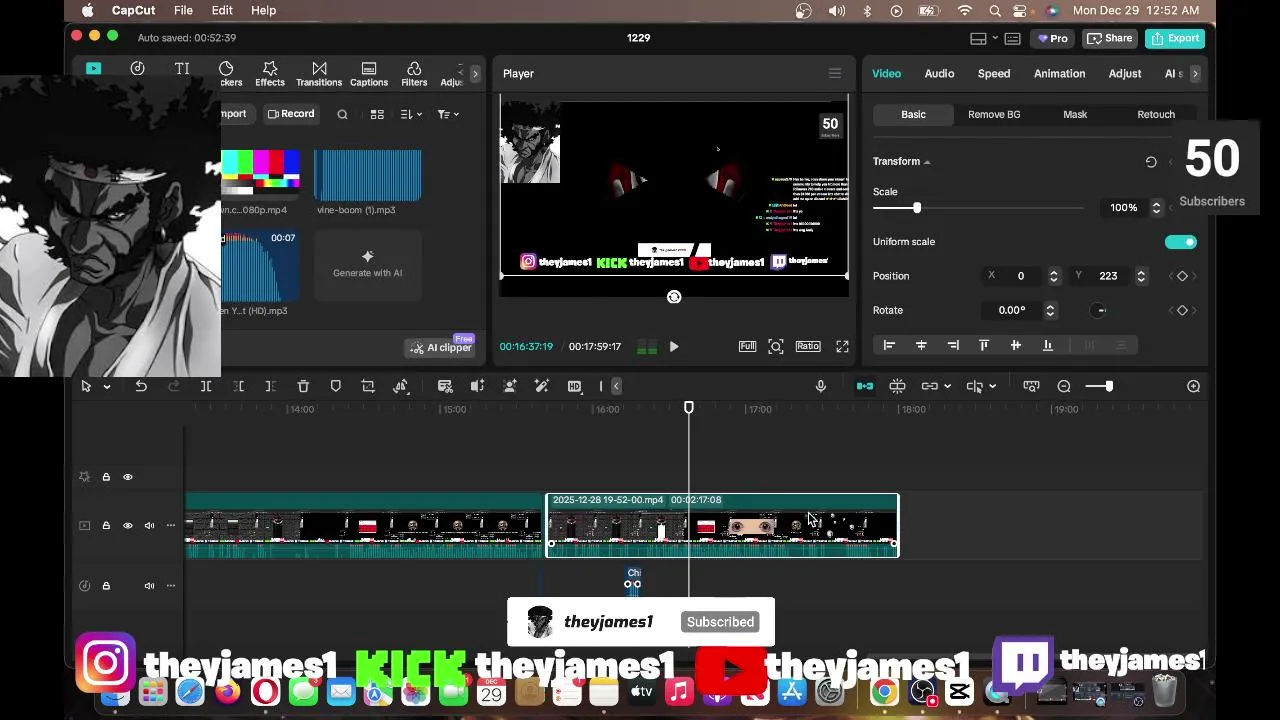Click the Share button
1280x720 pixels.
tap(1109, 38)
